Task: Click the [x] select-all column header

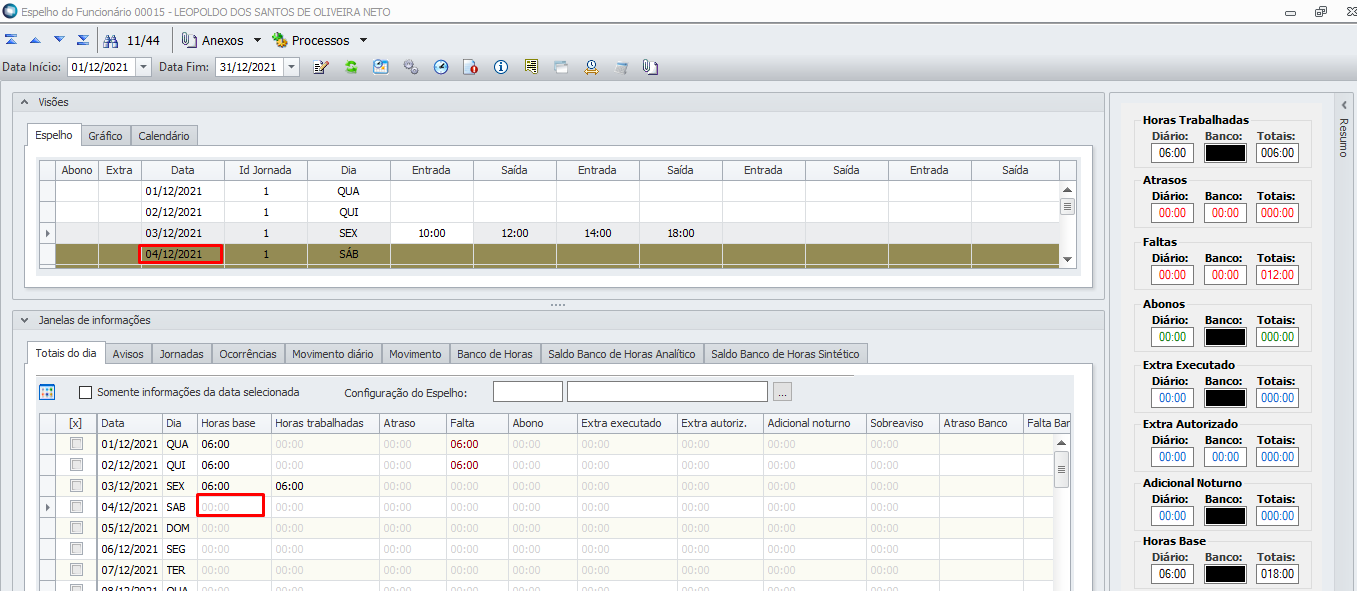Action: click(x=76, y=423)
